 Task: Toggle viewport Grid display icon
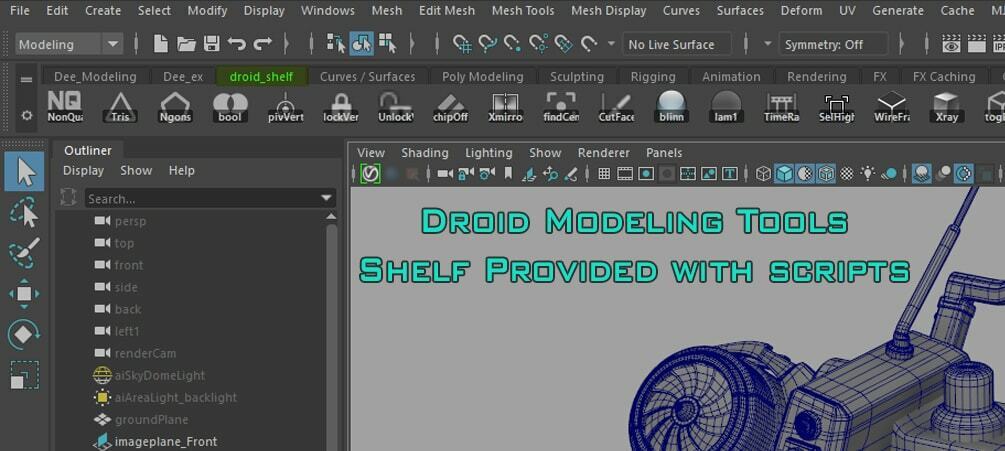604,174
